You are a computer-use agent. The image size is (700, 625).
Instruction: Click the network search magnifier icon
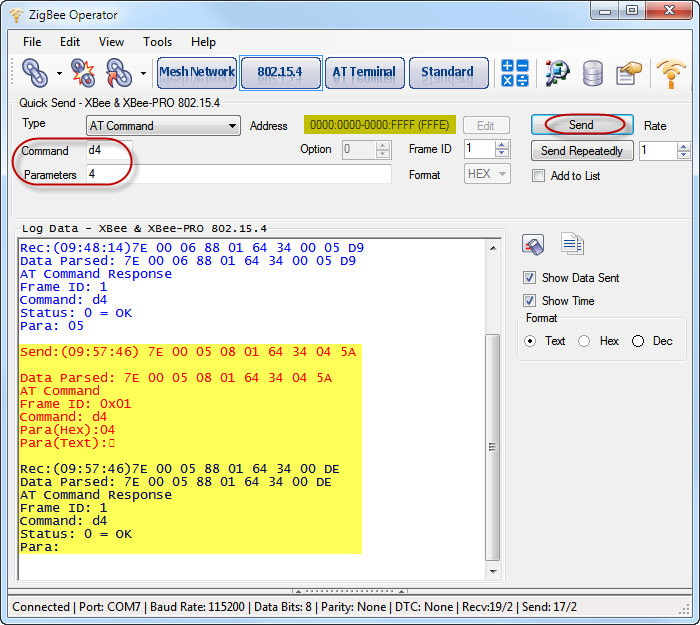click(556, 73)
